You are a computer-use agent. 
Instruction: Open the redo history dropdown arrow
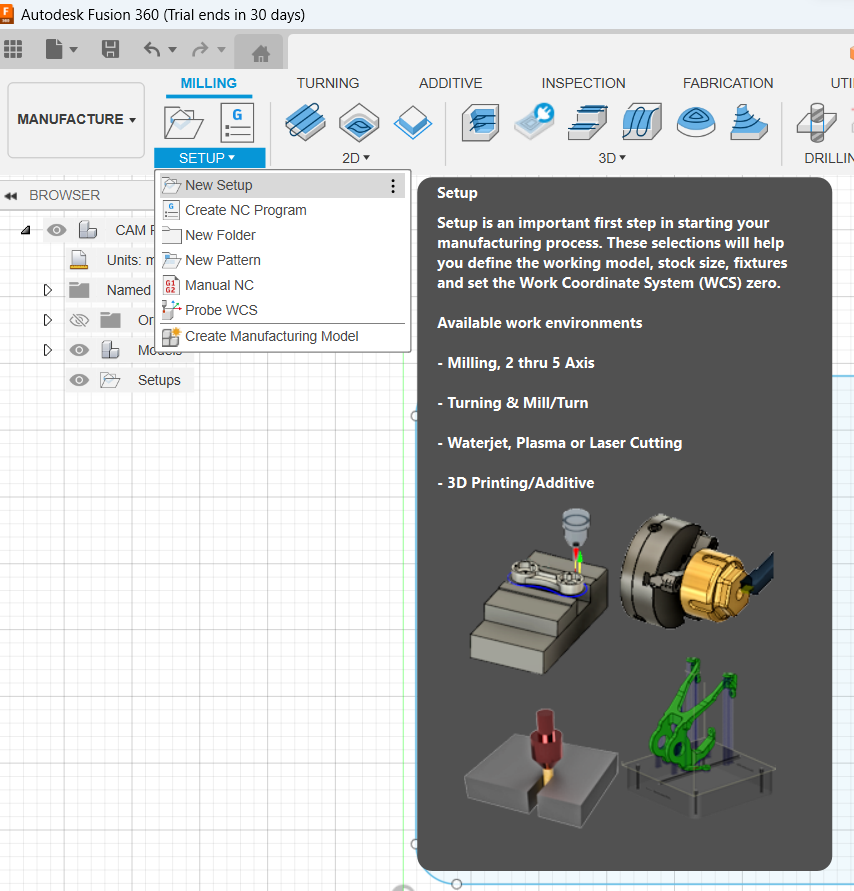coord(222,50)
